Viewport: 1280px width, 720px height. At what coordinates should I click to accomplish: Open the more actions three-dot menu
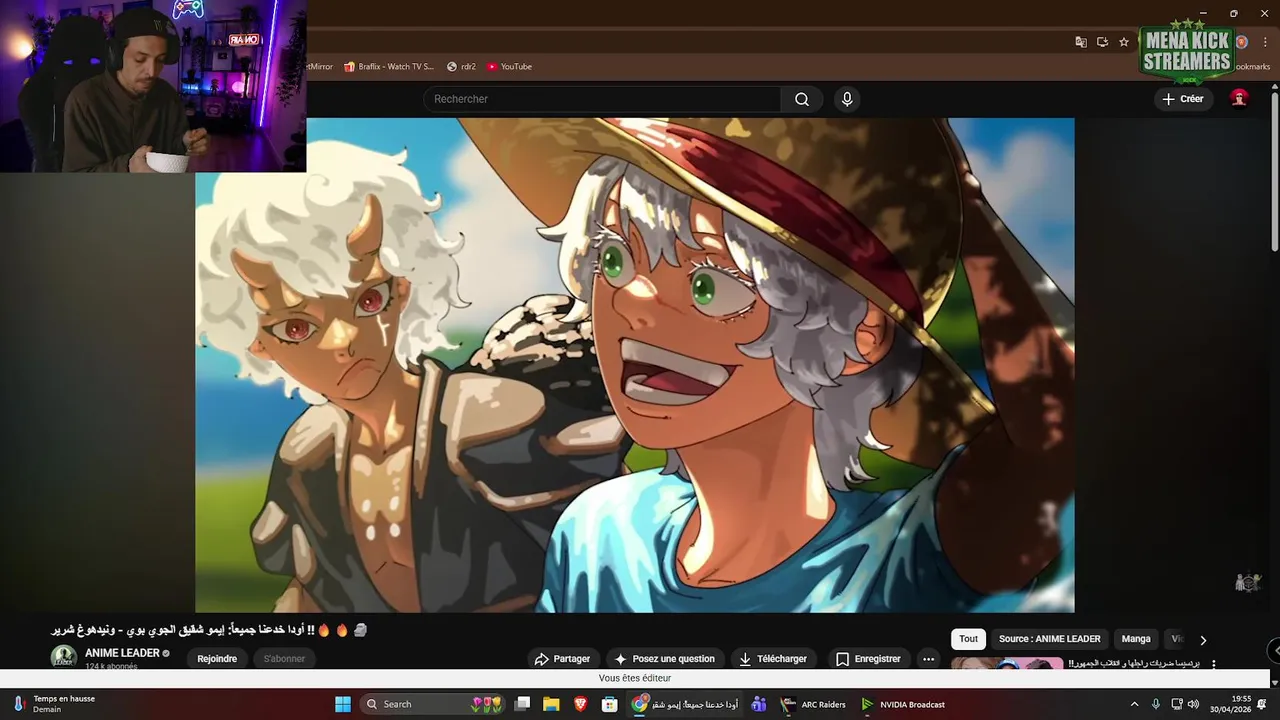point(928,659)
